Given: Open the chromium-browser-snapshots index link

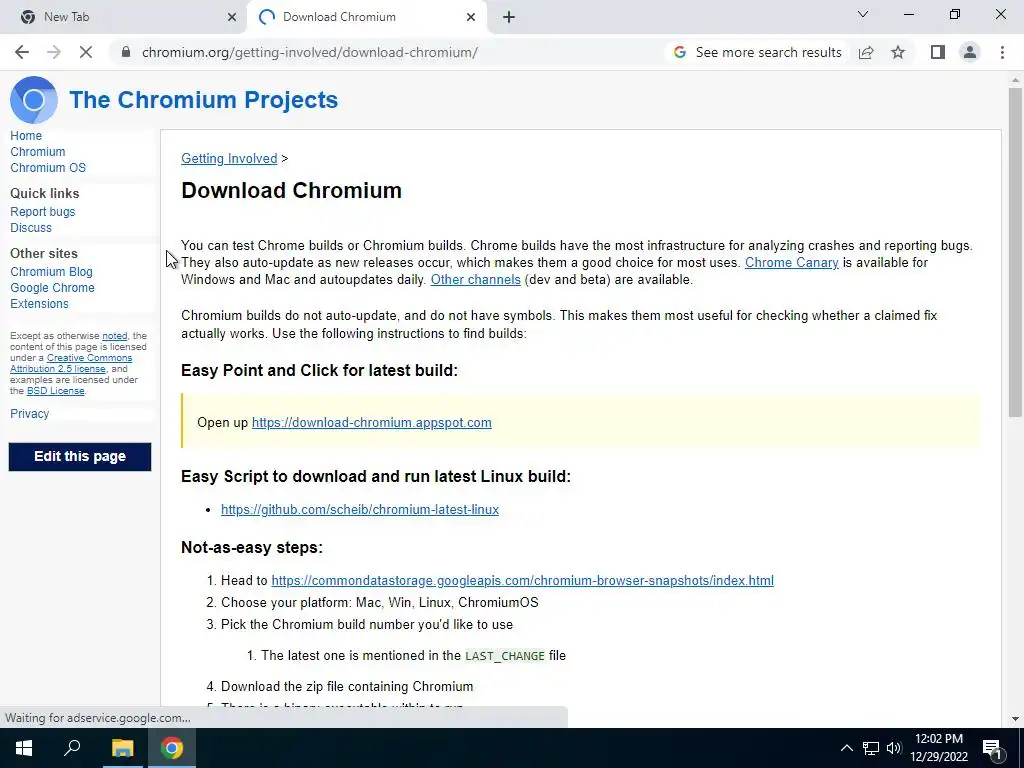Looking at the screenshot, I should [x=522, y=581].
